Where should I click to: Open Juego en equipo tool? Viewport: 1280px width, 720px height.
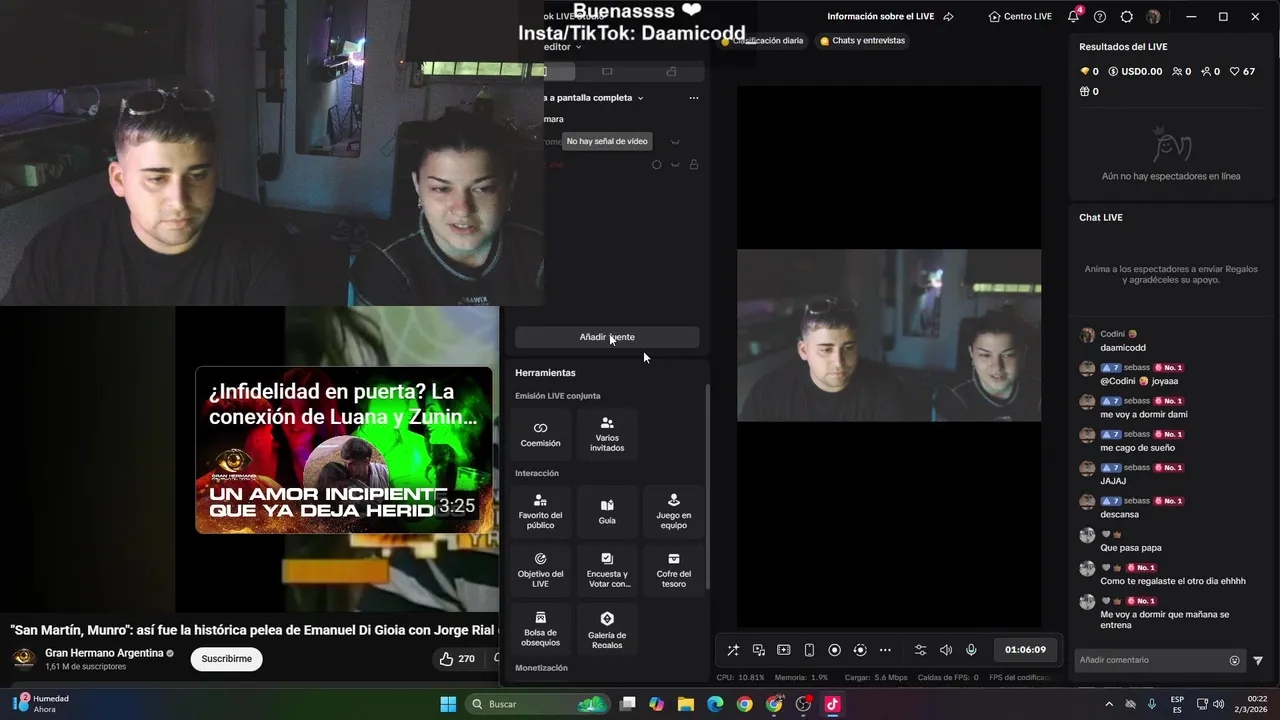click(x=673, y=511)
